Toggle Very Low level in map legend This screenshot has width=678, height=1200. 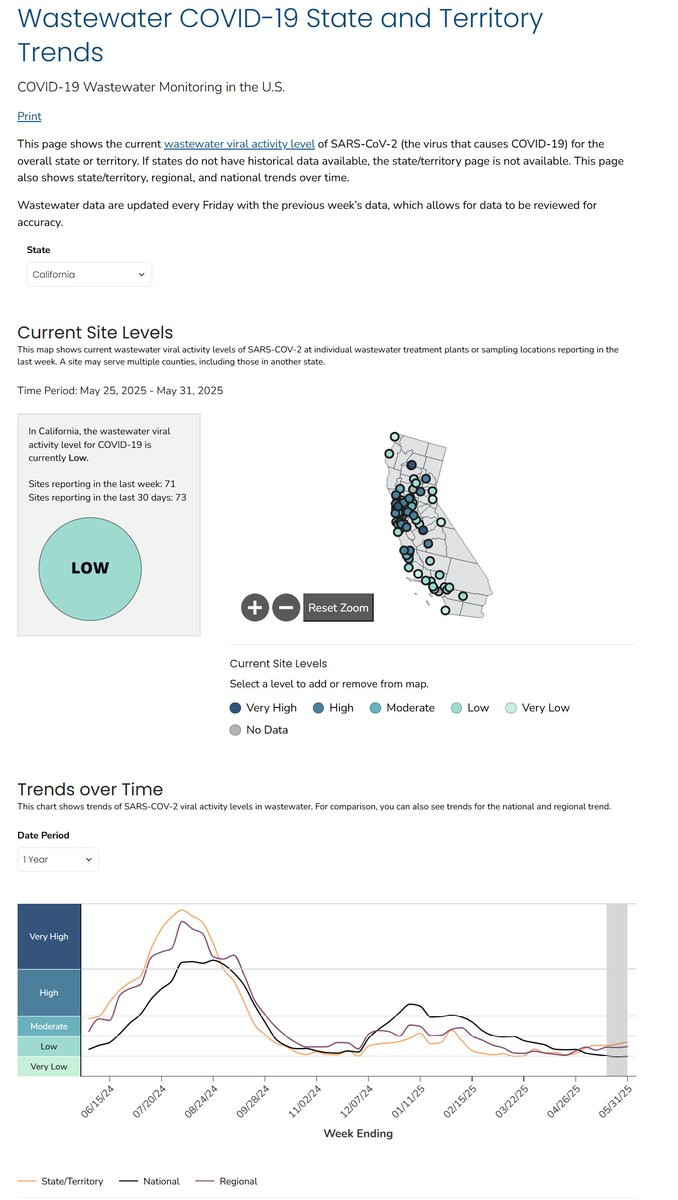coord(536,708)
